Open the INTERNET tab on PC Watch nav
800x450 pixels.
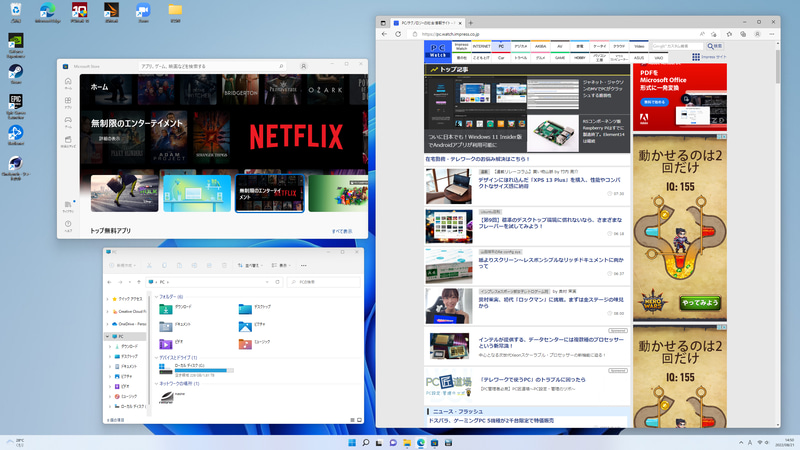tap(481, 46)
